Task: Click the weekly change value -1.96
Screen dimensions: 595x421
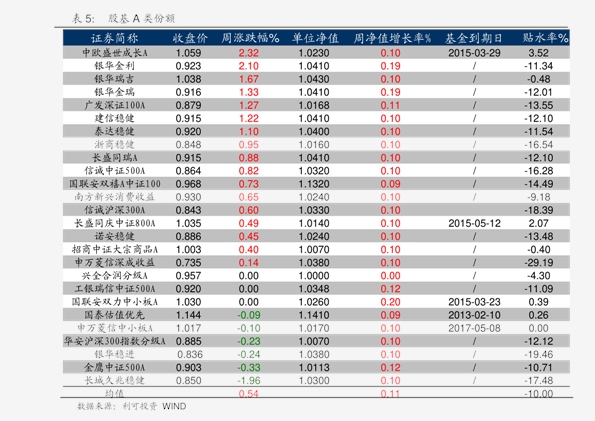Action: coord(249,380)
